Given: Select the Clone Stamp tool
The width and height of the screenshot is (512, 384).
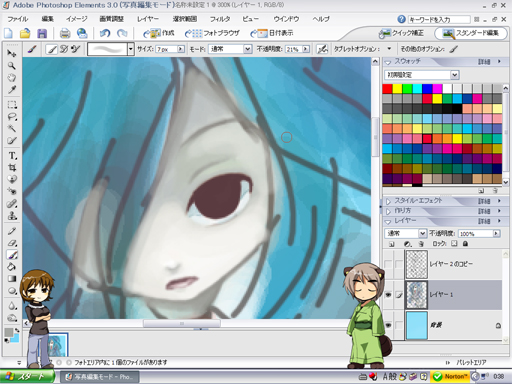Looking at the screenshot, I should (x=12, y=215).
